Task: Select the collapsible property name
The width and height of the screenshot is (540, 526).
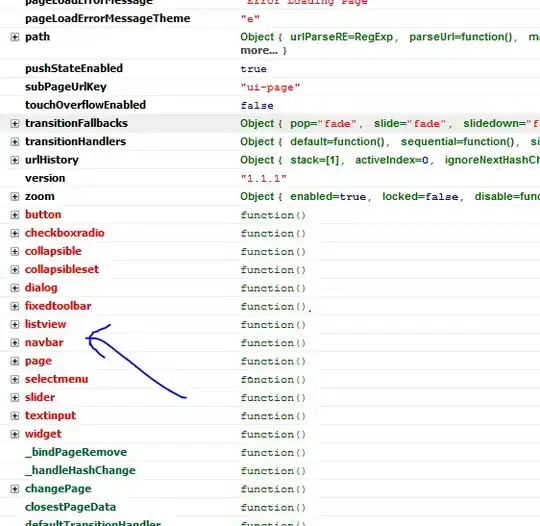Action: (x=53, y=251)
